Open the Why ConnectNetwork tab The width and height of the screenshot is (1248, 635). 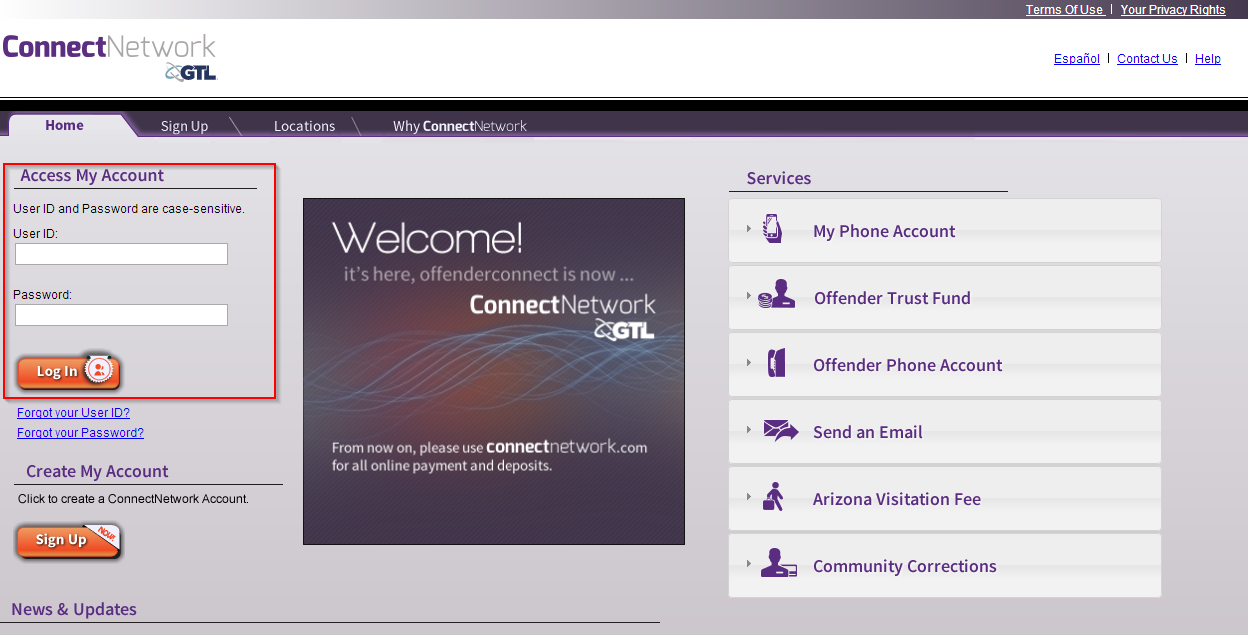pos(459,126)
